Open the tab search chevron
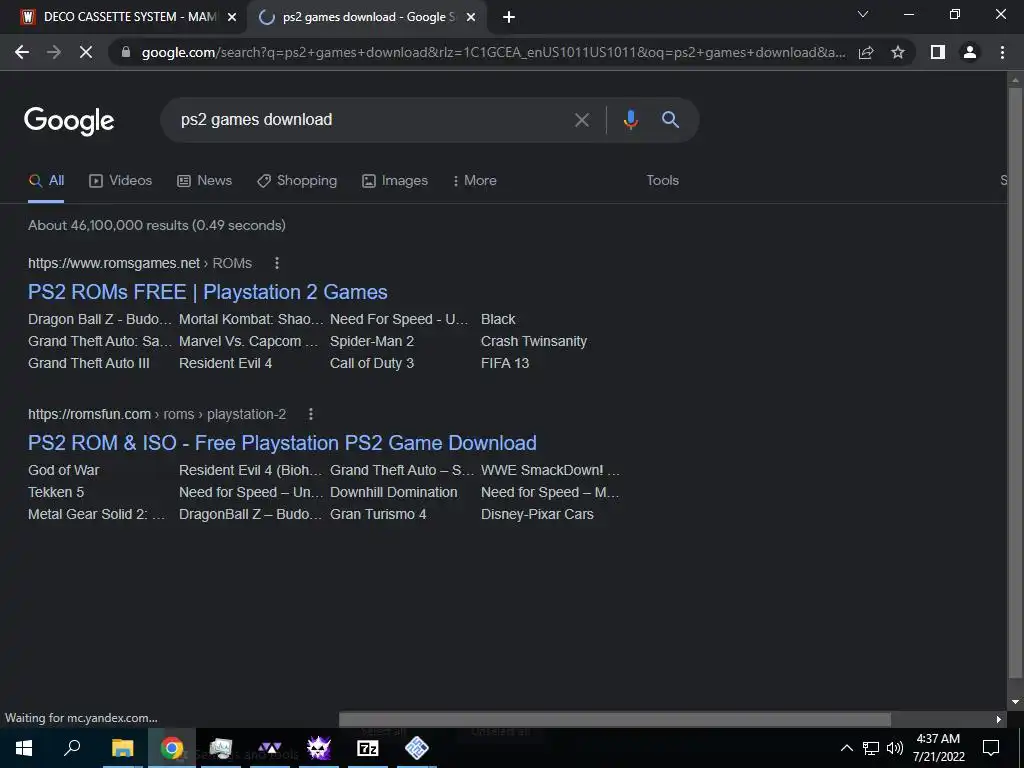Image resolution: width=1024 pixels, height=768 pixels. pyautogui.click(x=863, y=14)
